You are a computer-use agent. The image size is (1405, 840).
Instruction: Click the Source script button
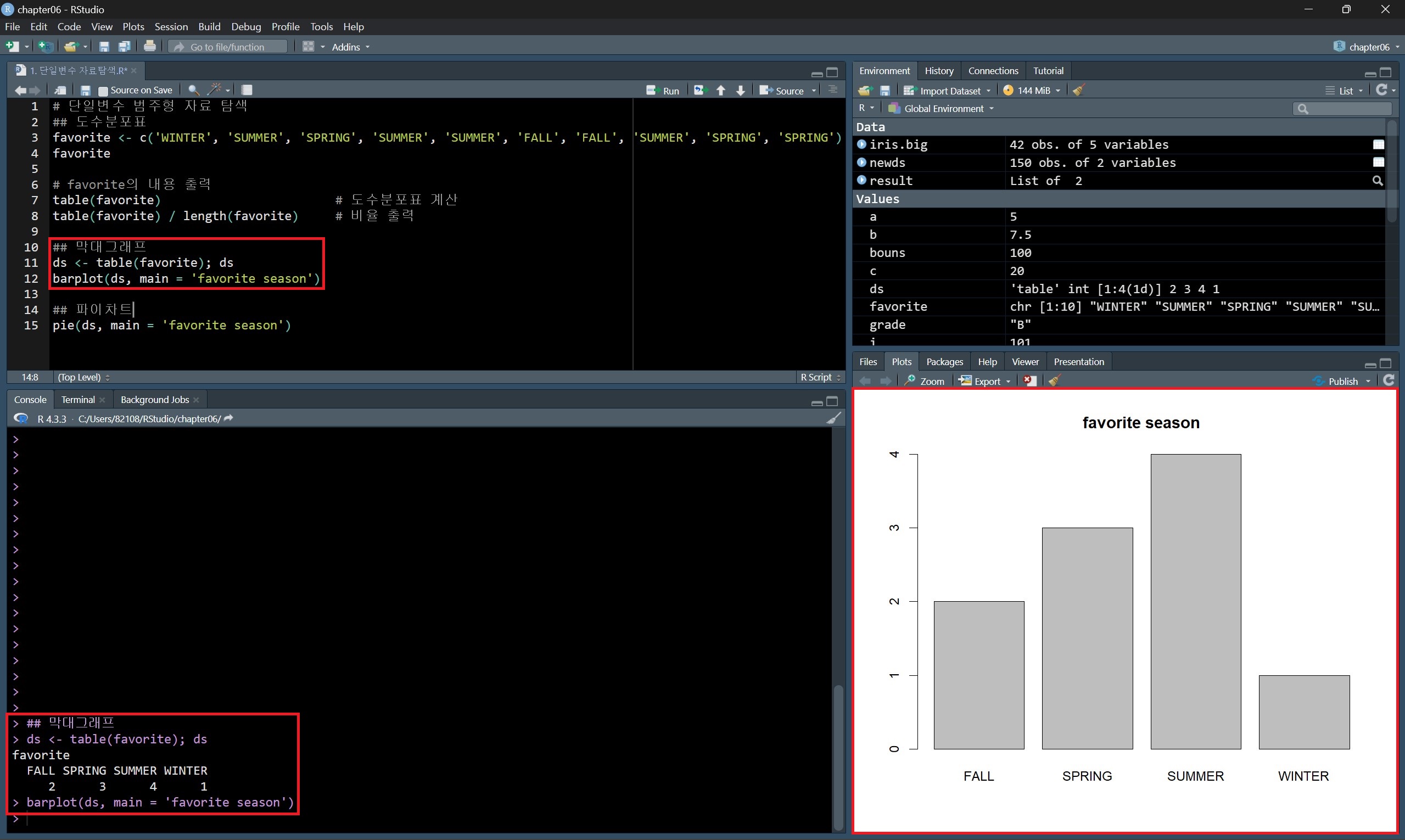tap(782, 91)
